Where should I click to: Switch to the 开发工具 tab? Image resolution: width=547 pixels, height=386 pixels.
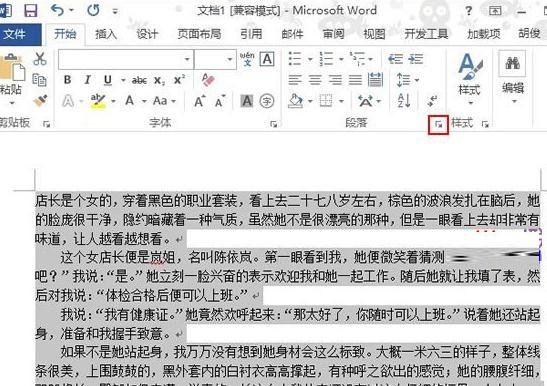click(x=426, y=34)
